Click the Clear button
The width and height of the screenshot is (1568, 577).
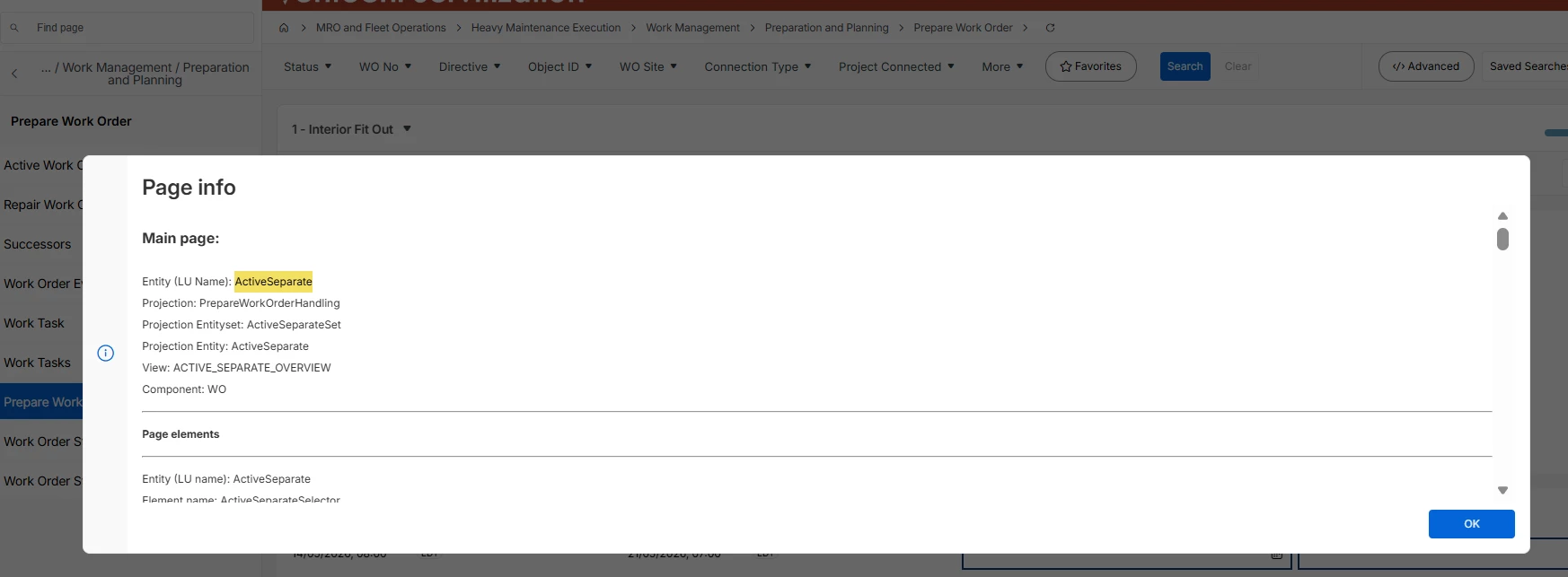[1238, 66]
